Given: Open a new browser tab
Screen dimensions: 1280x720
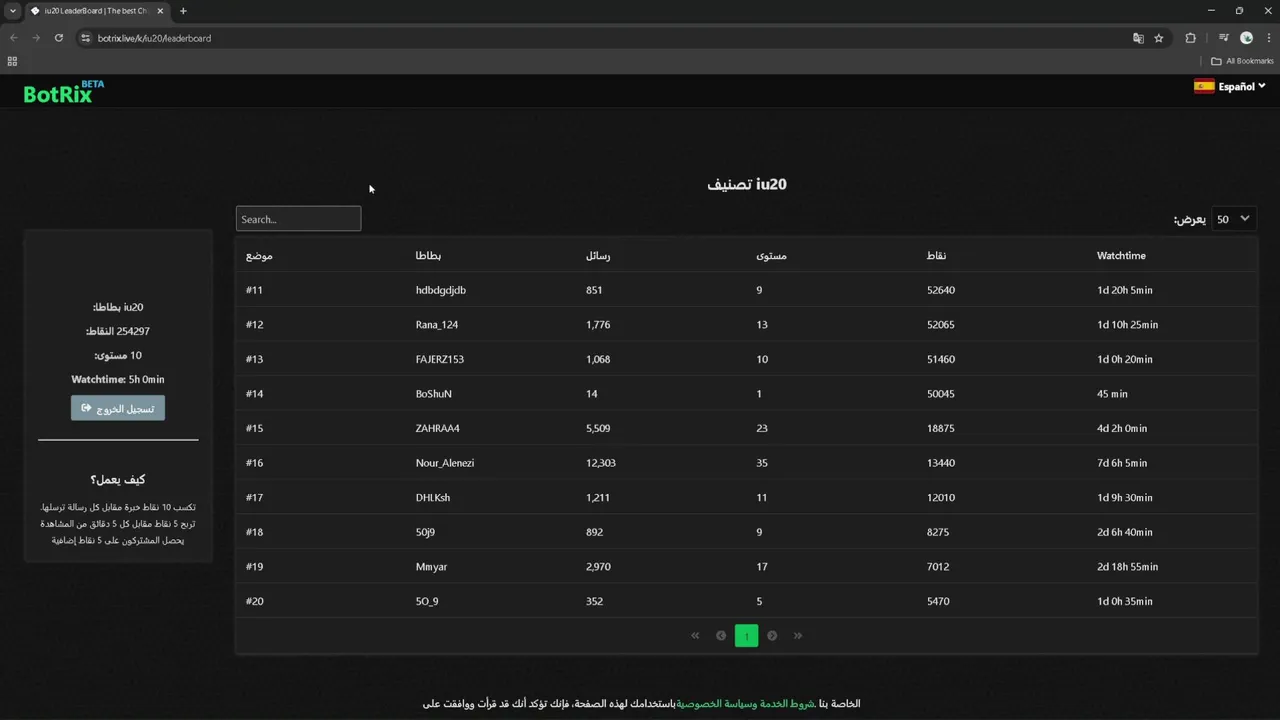Looking at the screenshot, I should tap(183, 11).
